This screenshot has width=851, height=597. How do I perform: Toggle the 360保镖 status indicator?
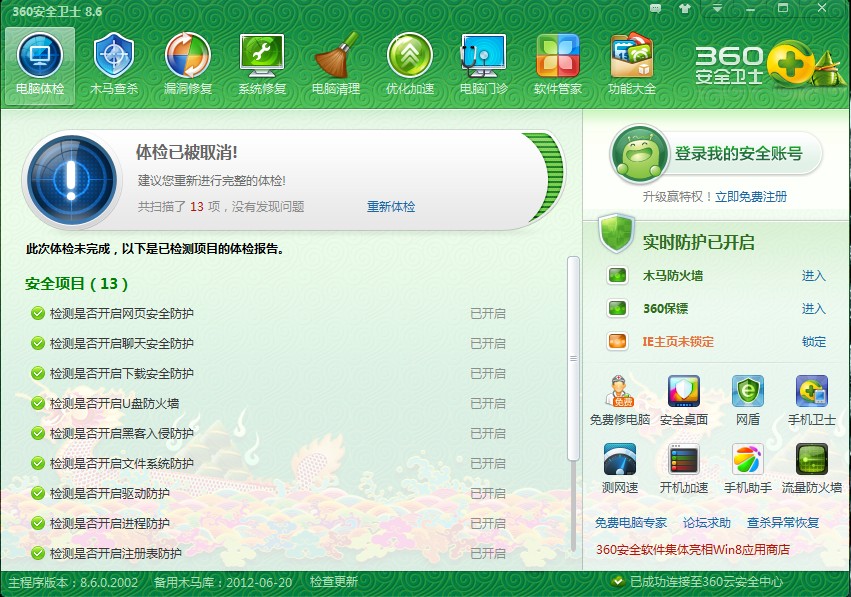(x=617, y=309)
